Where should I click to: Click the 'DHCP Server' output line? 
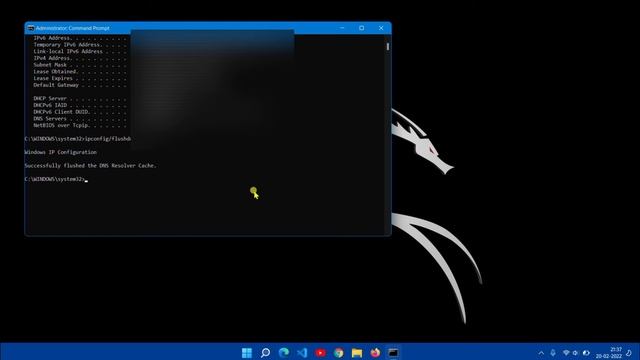80,98
